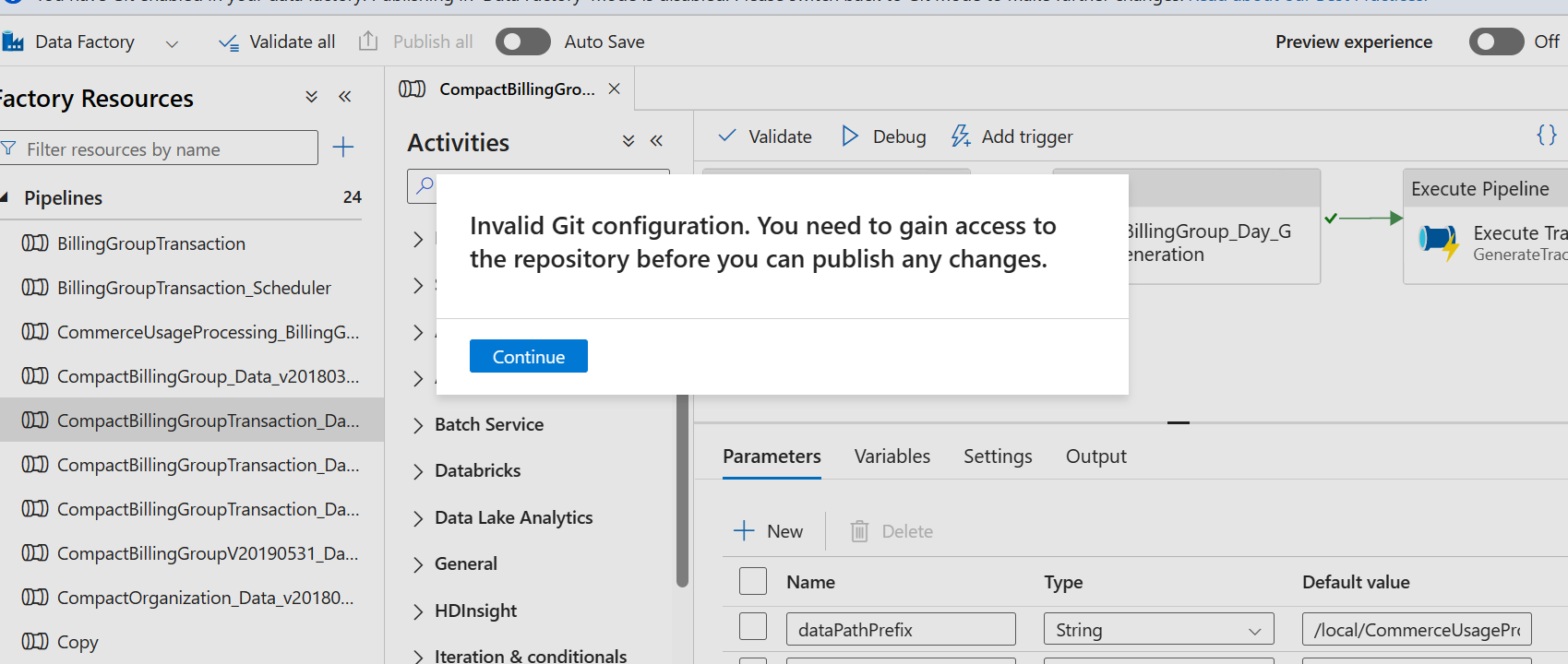Image resolution: width=1568 pixels, height=664 pixels.
Task: Click pipeline icon beside Copy
Action: 35,641
